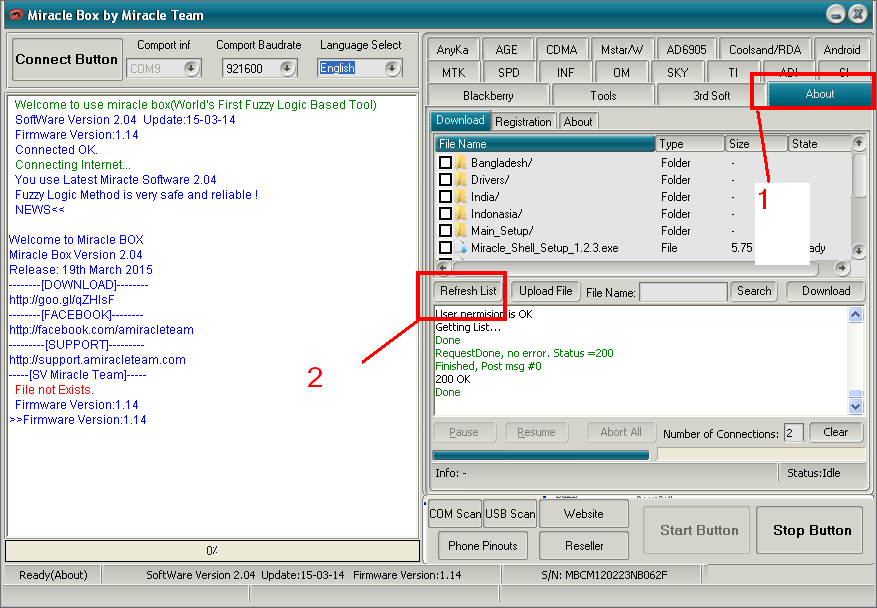
Task: Switch to the TI tab
Action: (733, 73)
